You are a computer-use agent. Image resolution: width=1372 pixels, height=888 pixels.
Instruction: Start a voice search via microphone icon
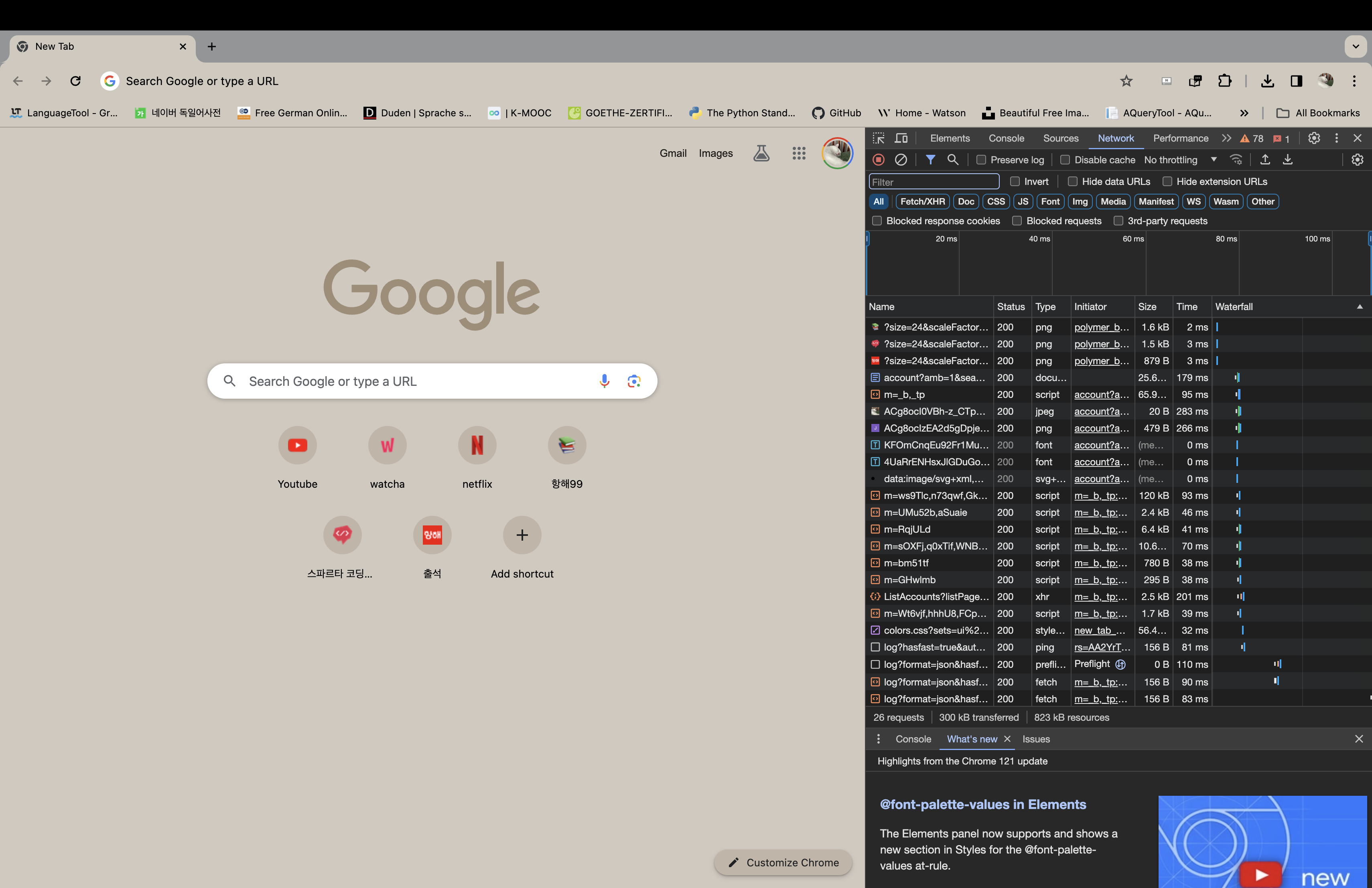point(604,381)
